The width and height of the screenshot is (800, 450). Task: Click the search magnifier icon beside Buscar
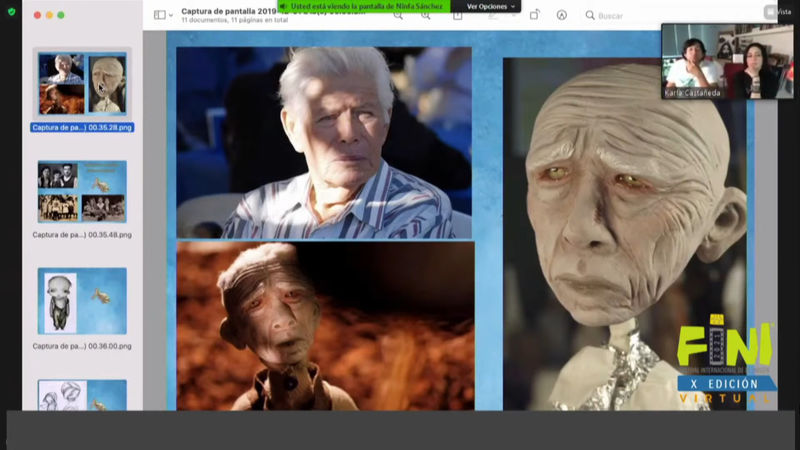(590, 15)
